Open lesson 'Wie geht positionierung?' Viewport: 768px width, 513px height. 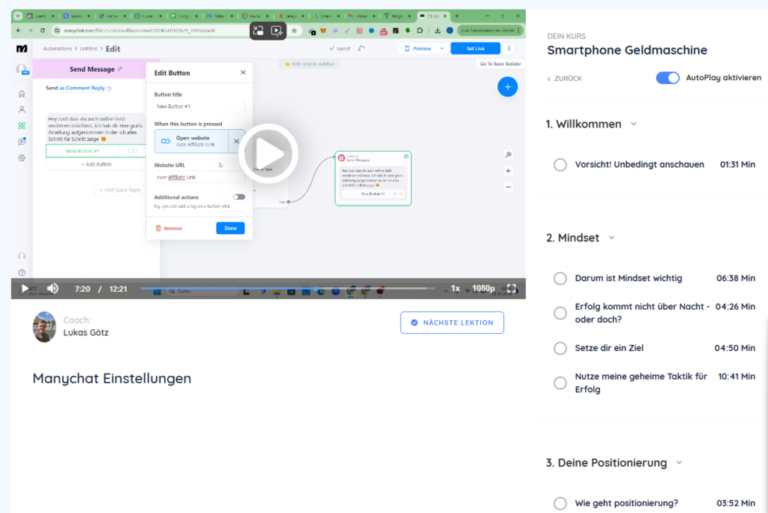coord(626,503)
